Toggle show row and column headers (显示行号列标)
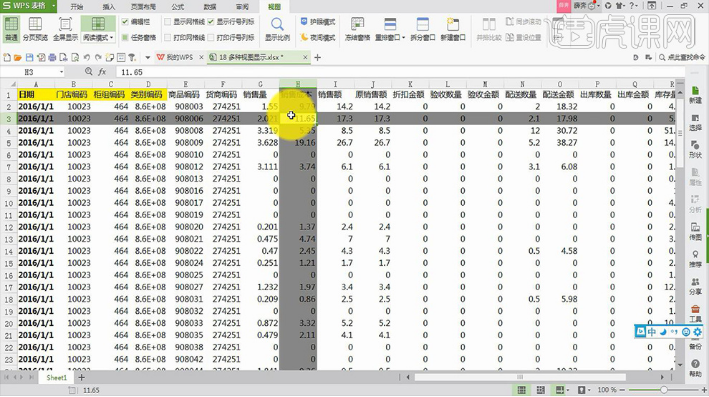Screen dimensions: 709x397 tap(211, 22)
